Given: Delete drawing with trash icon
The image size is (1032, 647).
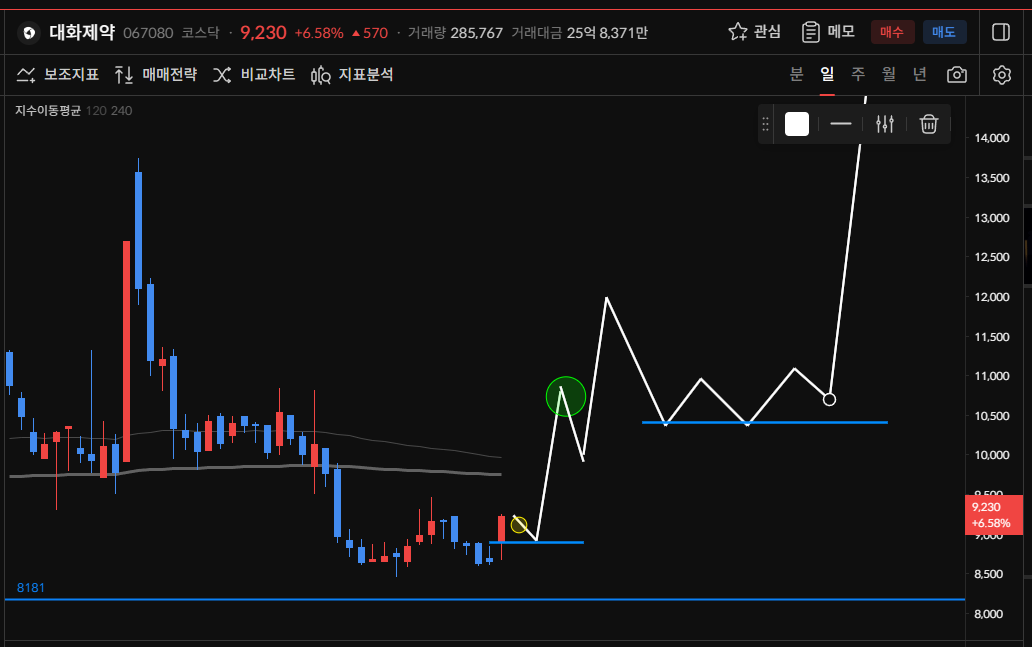Looking at the screenshot, I should click(x=928, y=124).
